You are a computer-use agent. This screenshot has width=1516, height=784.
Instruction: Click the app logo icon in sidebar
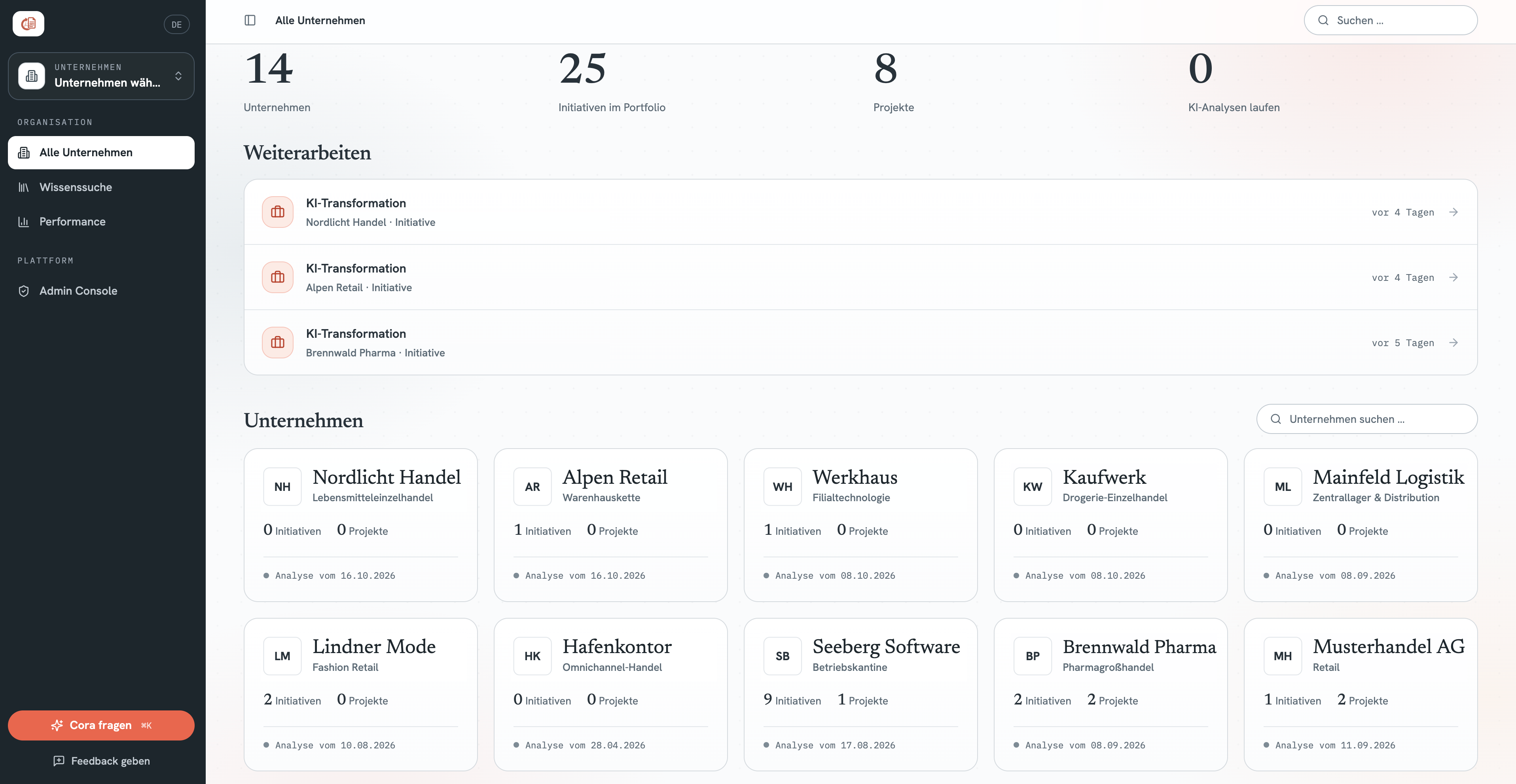(x=28, y=24)
